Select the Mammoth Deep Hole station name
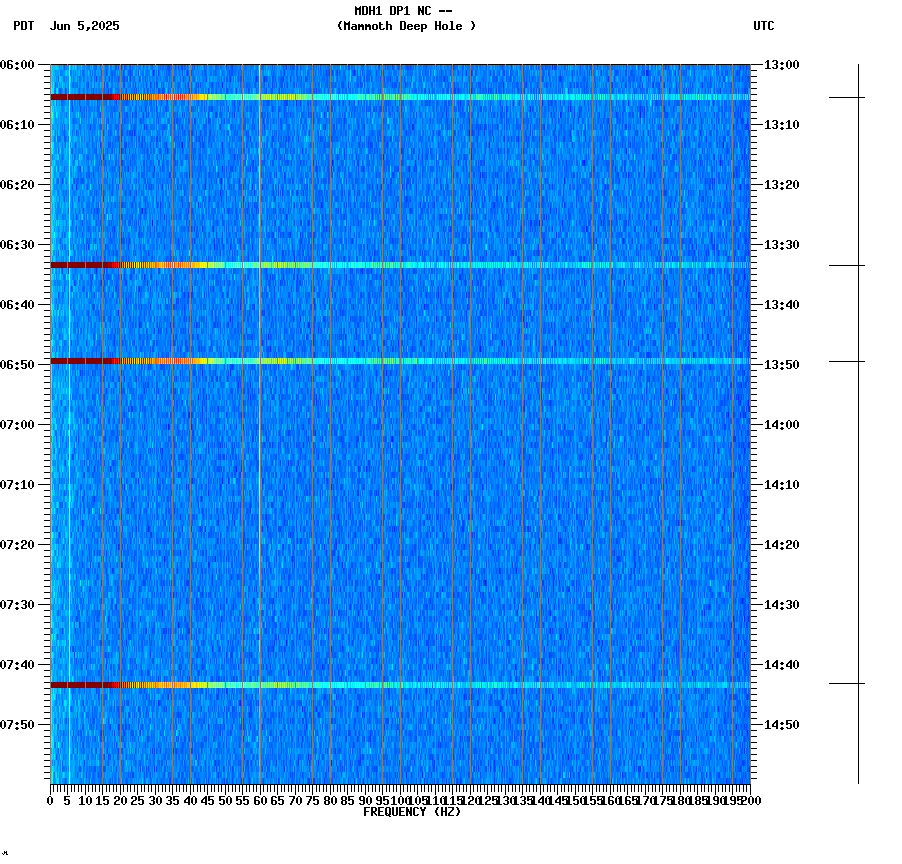902x864 pixels. [406, 27]
